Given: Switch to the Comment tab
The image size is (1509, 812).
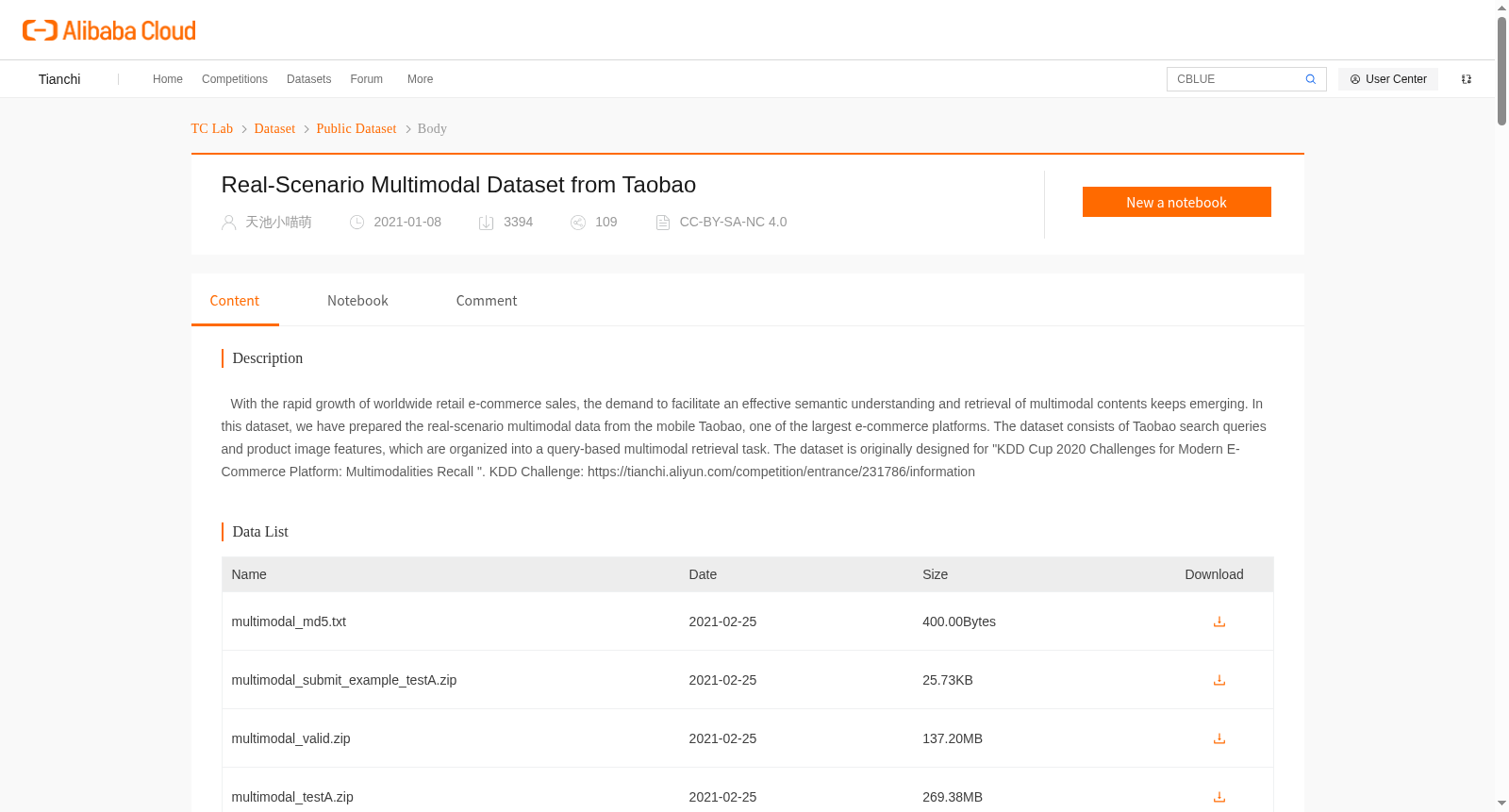Looking at the screenshot, I should click(487, 301).
